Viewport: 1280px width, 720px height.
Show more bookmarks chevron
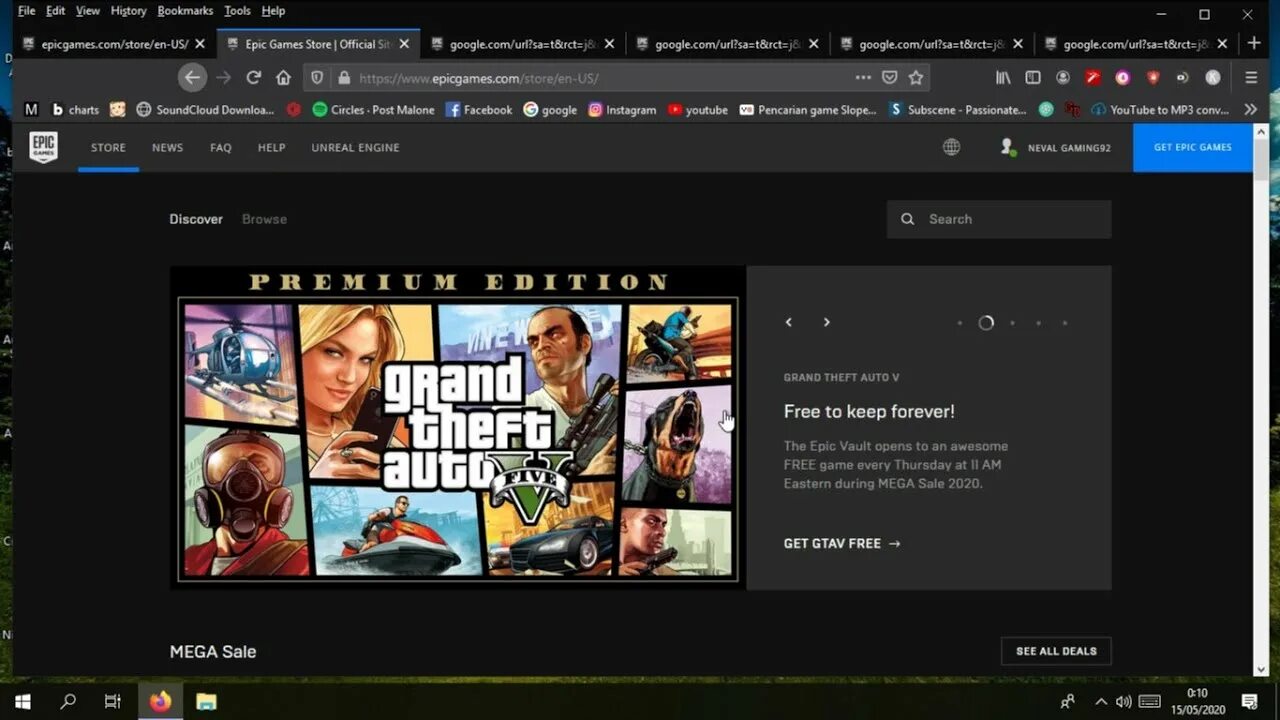point(1250,109)
